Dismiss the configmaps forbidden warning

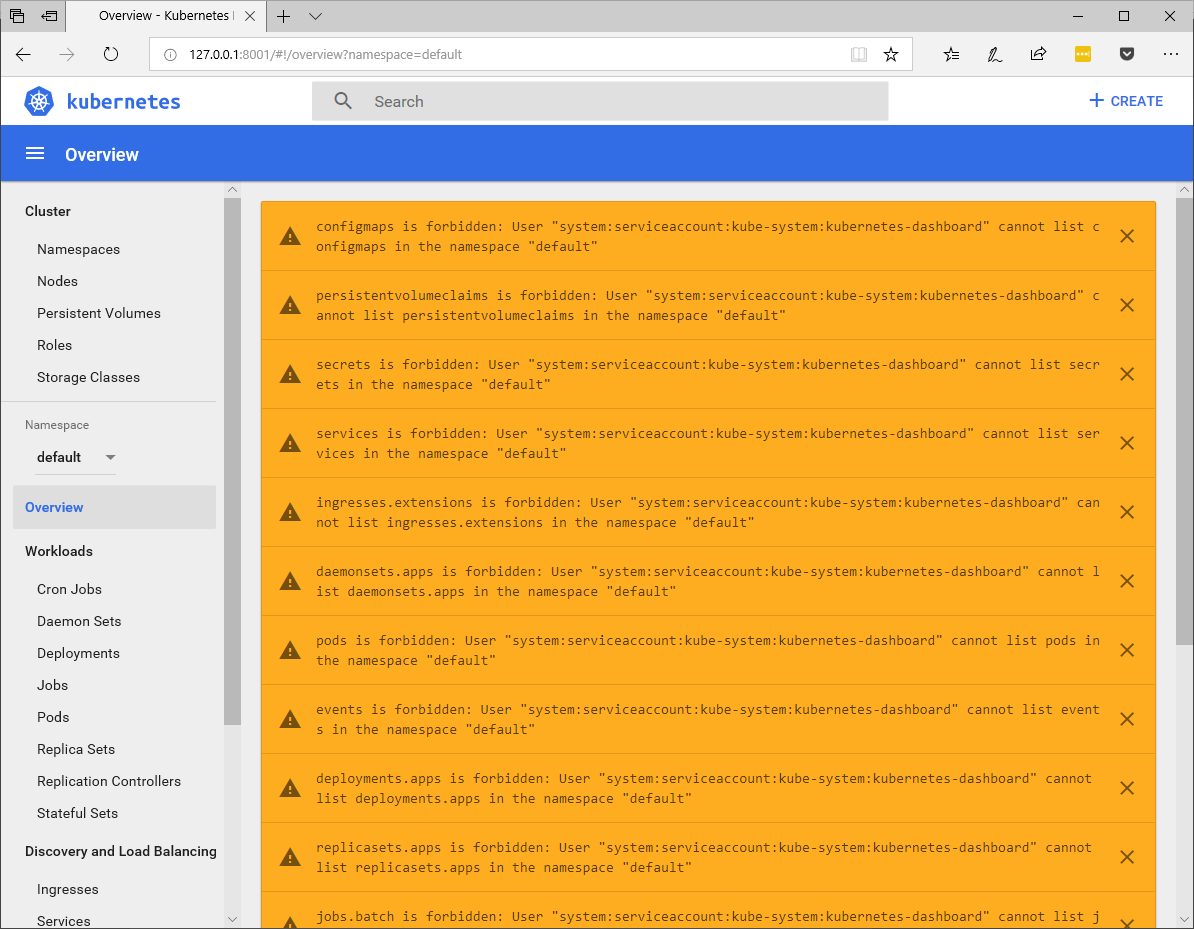click(1127, 236)
